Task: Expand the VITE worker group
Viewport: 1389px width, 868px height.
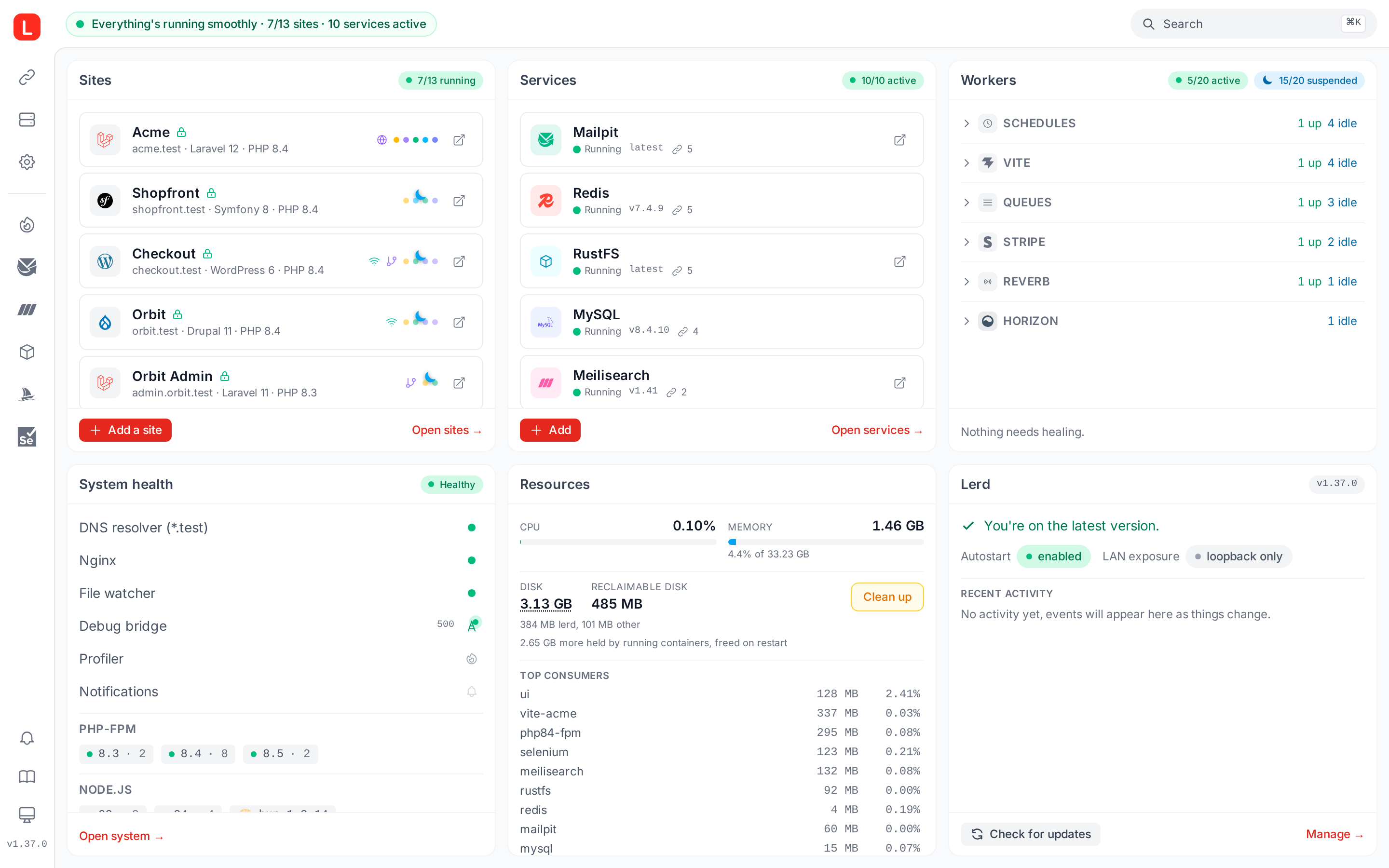Action: tap(1162, 163)
